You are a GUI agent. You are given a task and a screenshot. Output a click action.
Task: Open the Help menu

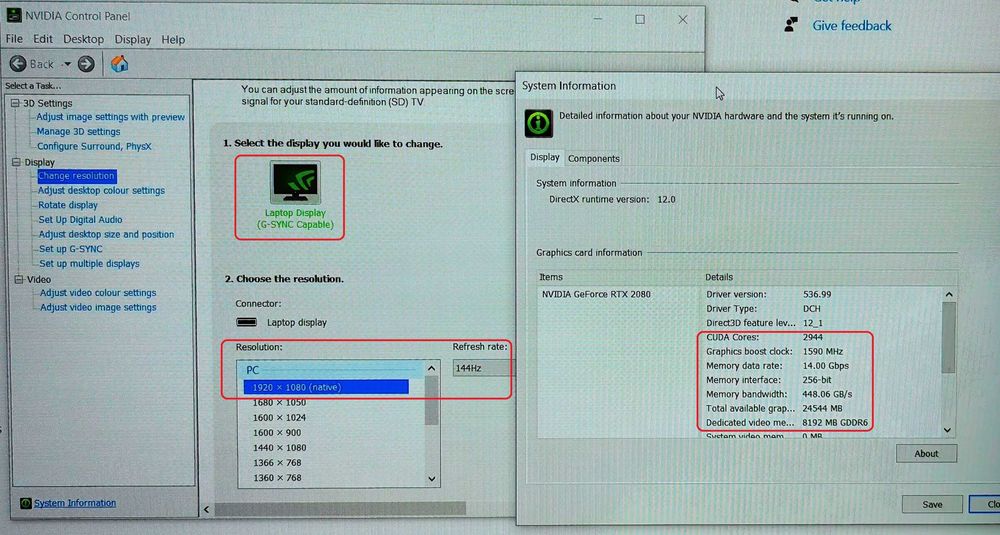pos(173,40)
